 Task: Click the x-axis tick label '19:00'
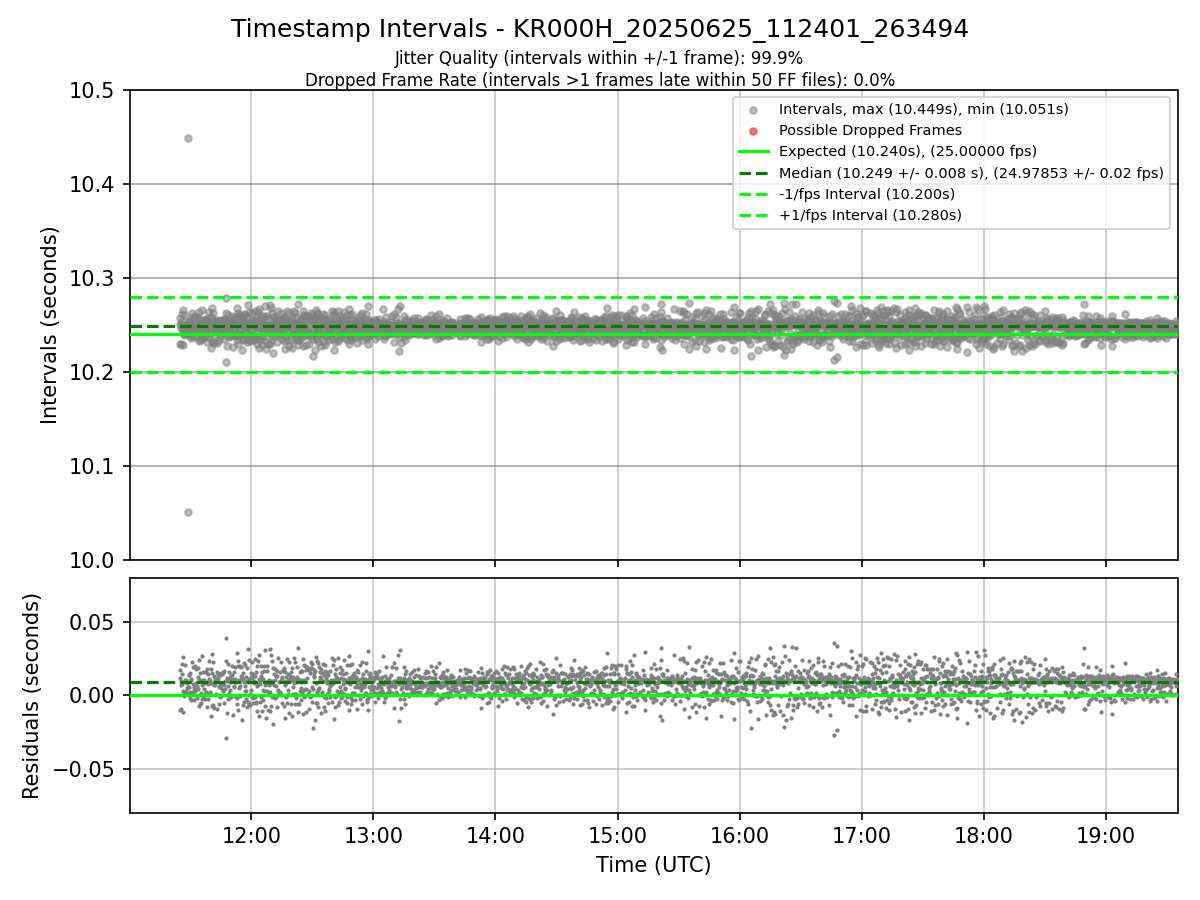pyautogui.click(x=1105, y=834)
